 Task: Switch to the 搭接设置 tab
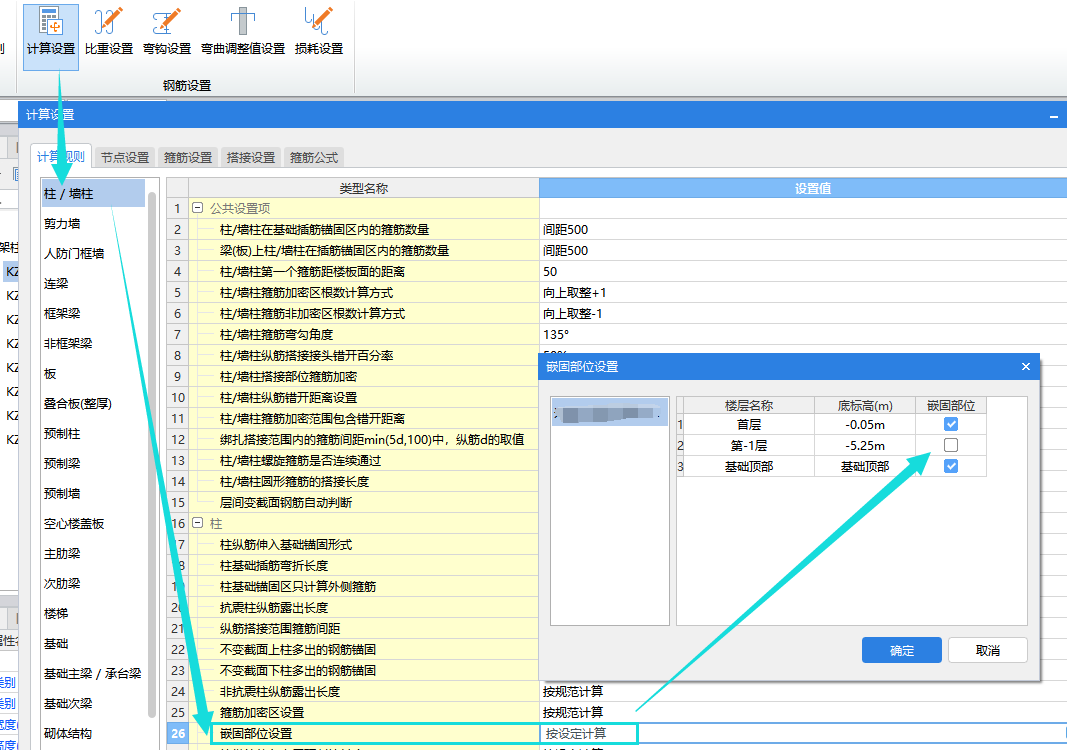[251, 157]
